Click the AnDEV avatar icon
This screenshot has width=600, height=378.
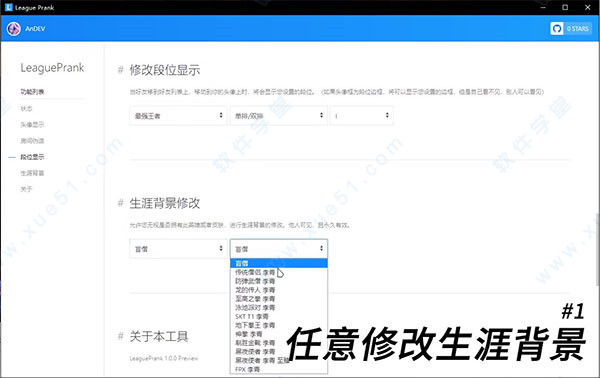(x=13, y=29)
